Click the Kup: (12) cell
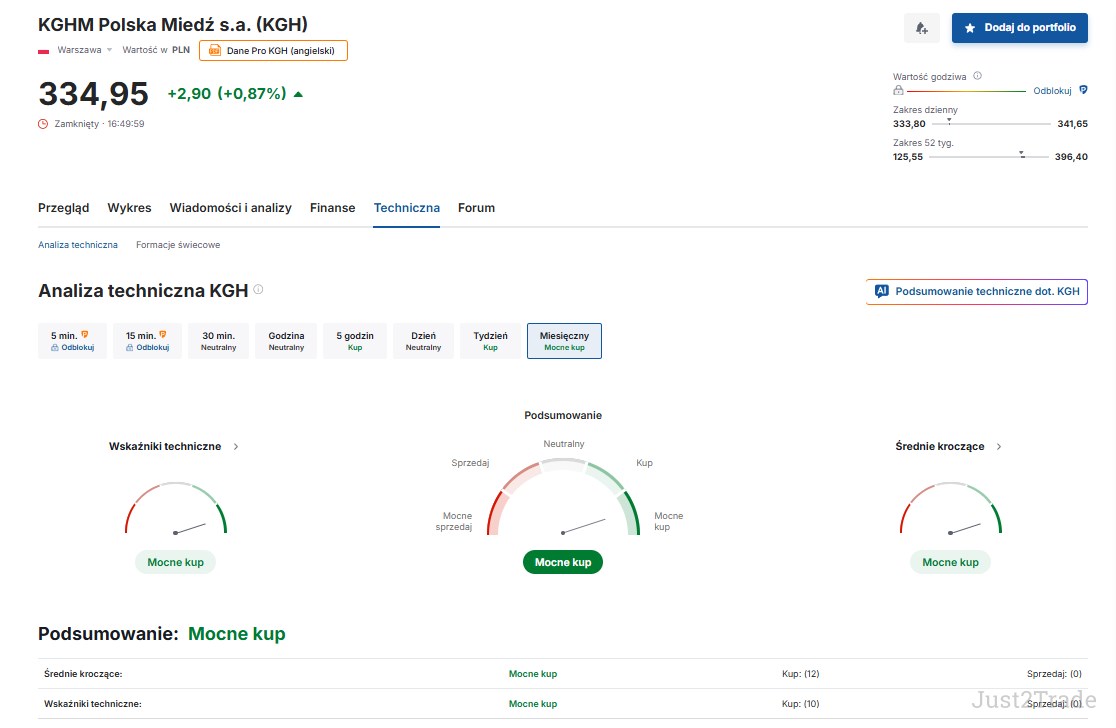This screenshot has width=1116, height=728. [801, 674]
